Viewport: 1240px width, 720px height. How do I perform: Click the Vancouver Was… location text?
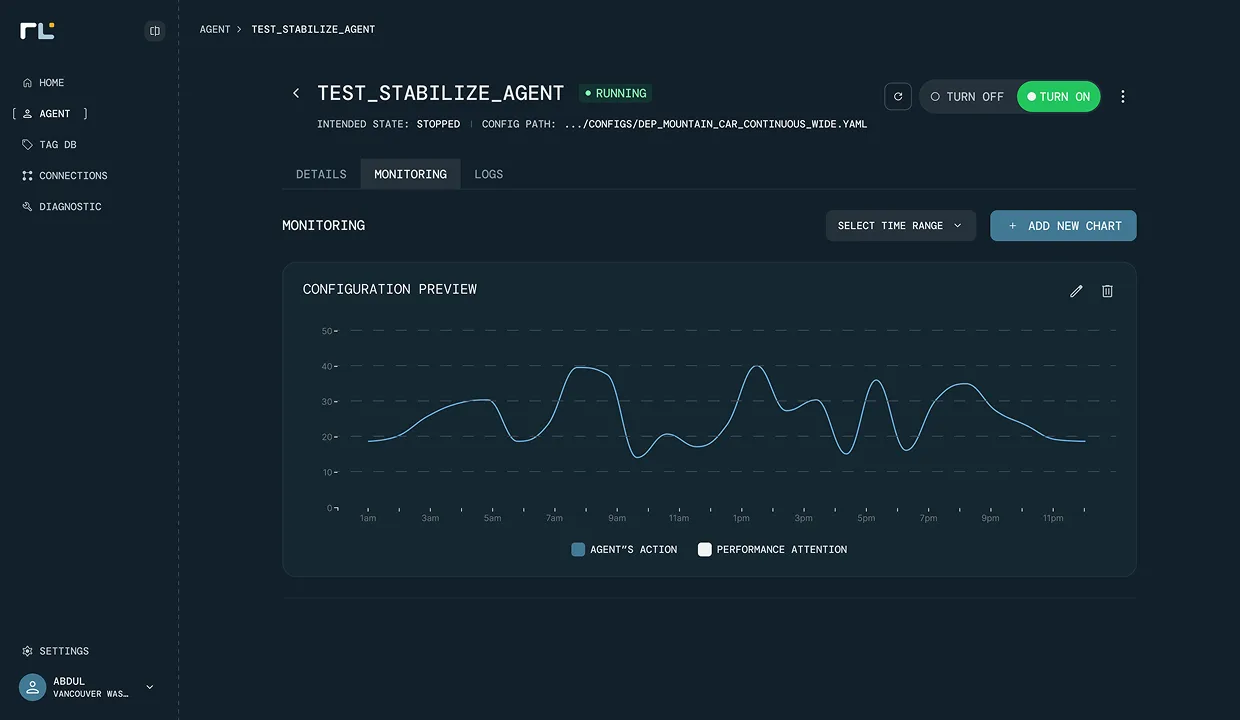point(91,693)
